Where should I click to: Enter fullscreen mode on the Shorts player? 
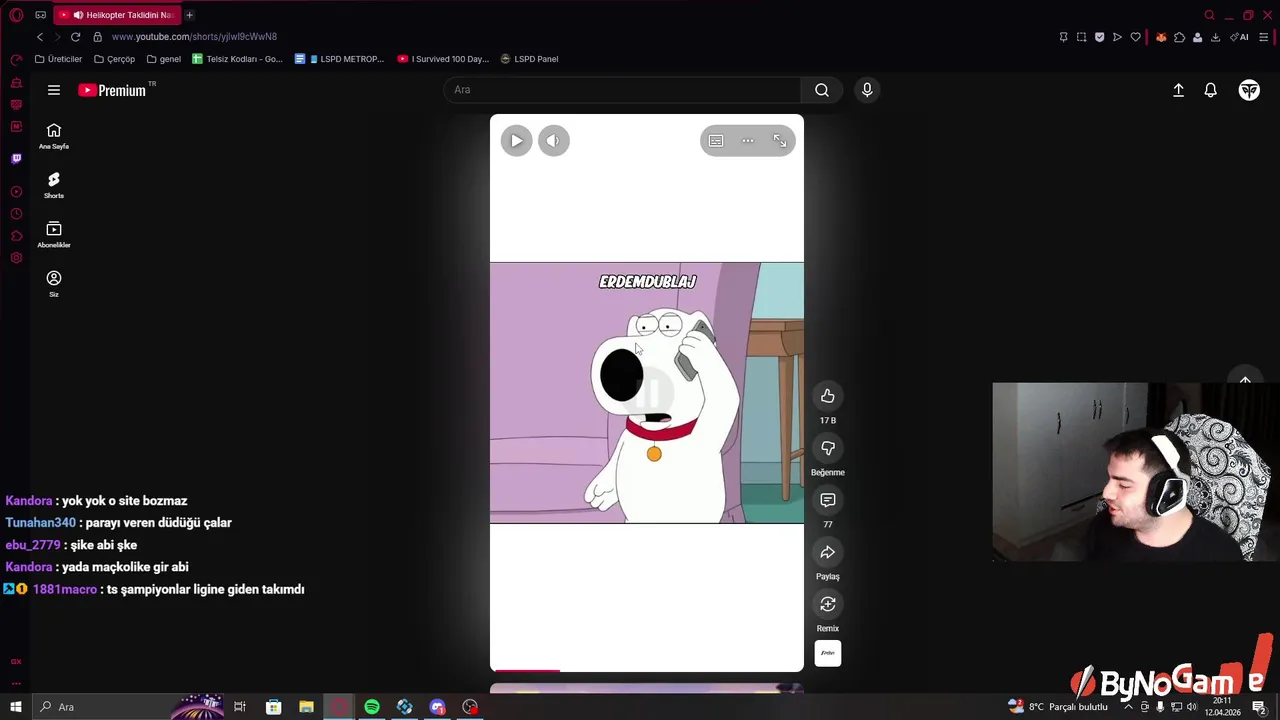(x=780, y=141)
